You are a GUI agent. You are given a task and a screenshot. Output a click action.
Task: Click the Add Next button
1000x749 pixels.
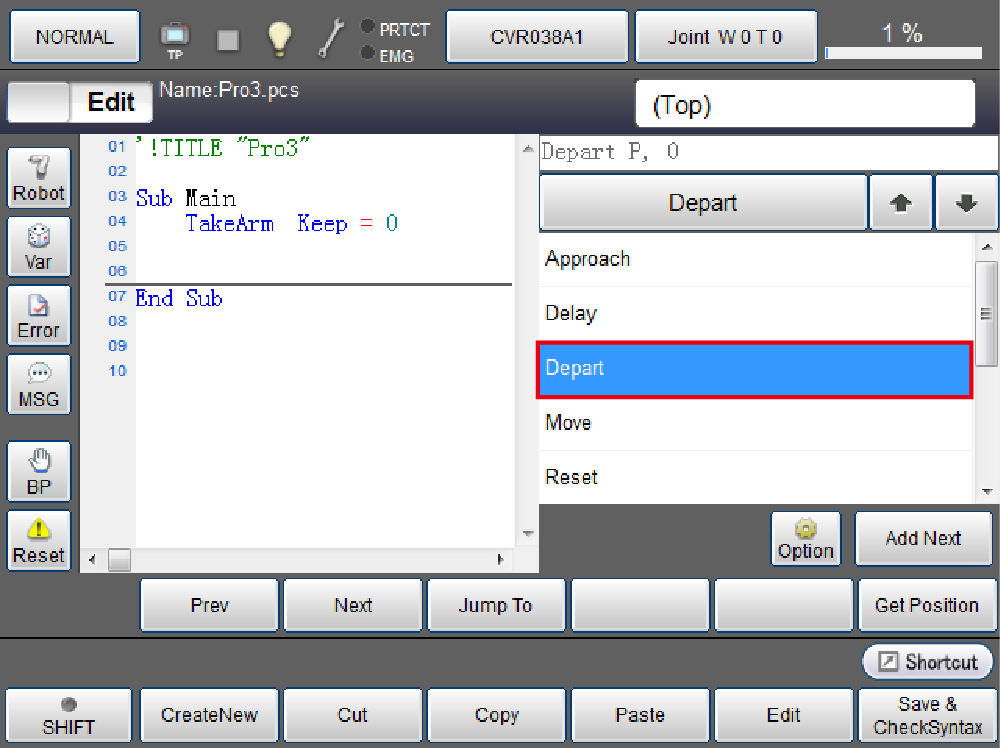923,539
